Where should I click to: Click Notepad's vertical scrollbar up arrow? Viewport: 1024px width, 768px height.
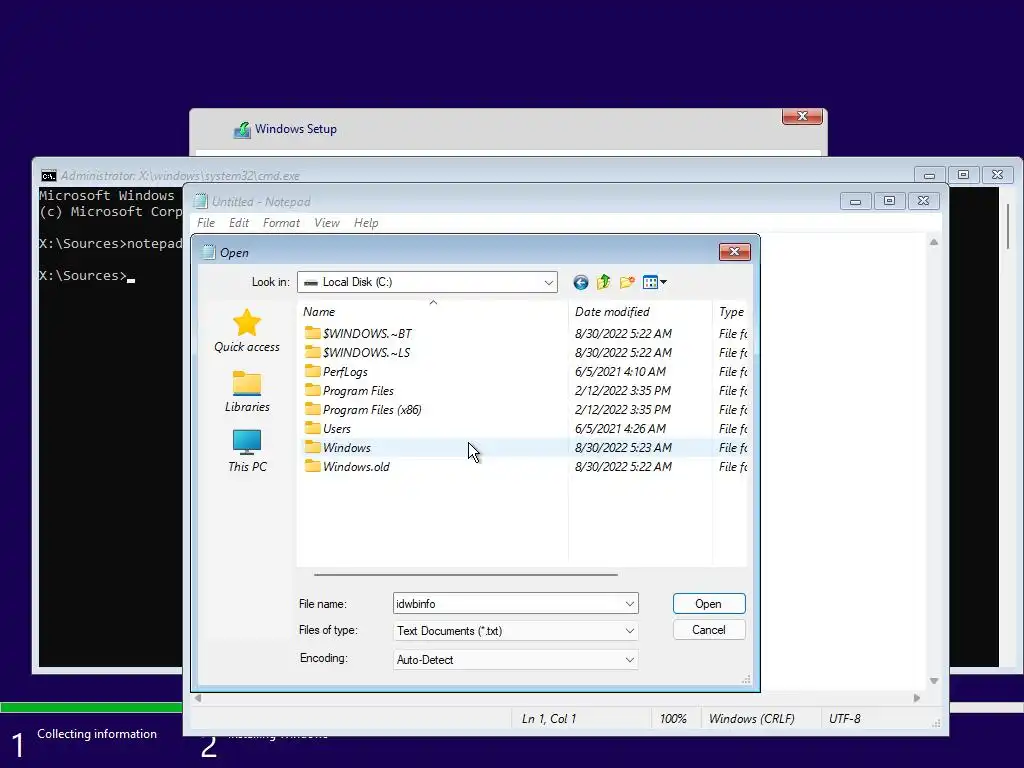click(934, 242)
